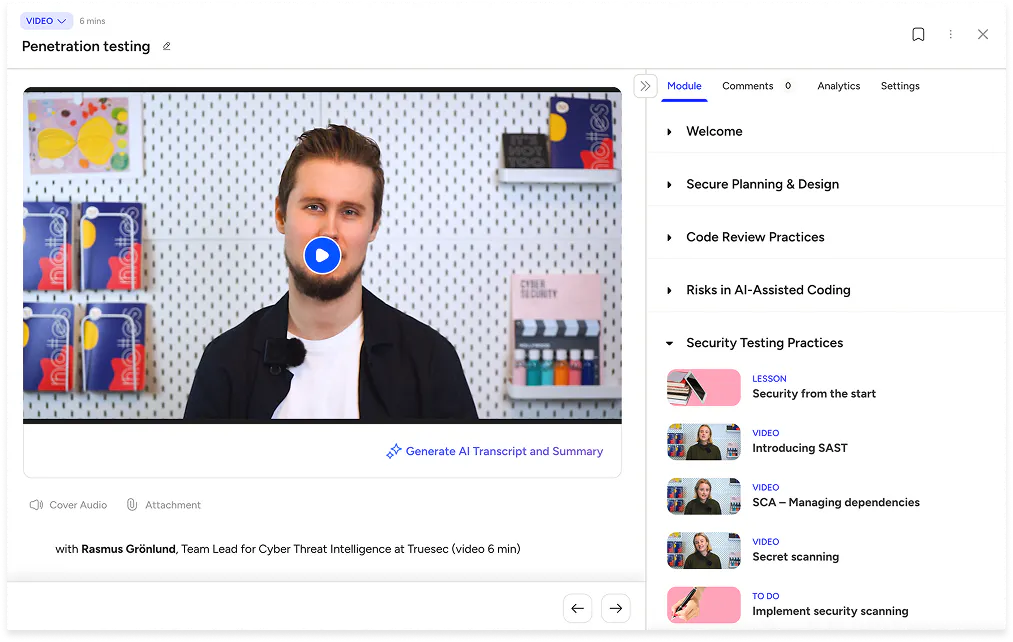Click Cover Audio option
The height and width of the screenshot is (642, 1013).
click(68, 505)
